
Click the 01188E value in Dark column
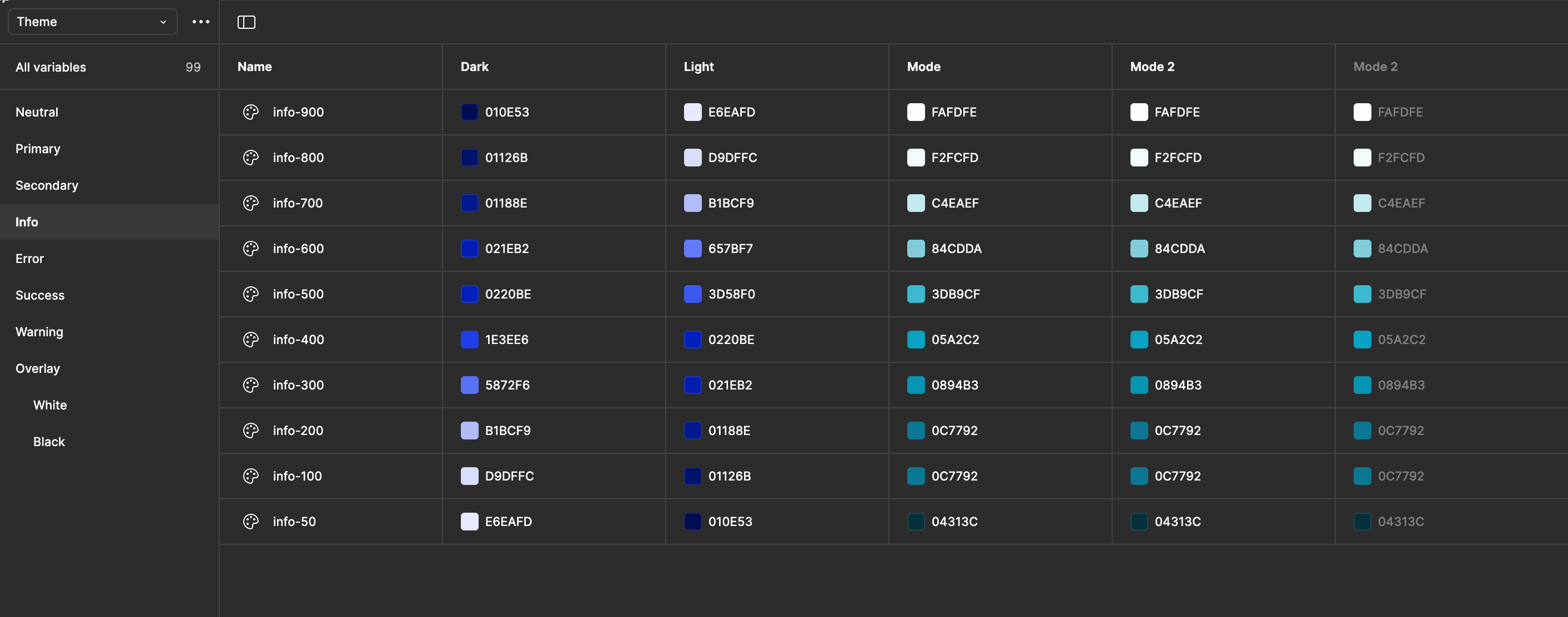[x=506, y=203]
